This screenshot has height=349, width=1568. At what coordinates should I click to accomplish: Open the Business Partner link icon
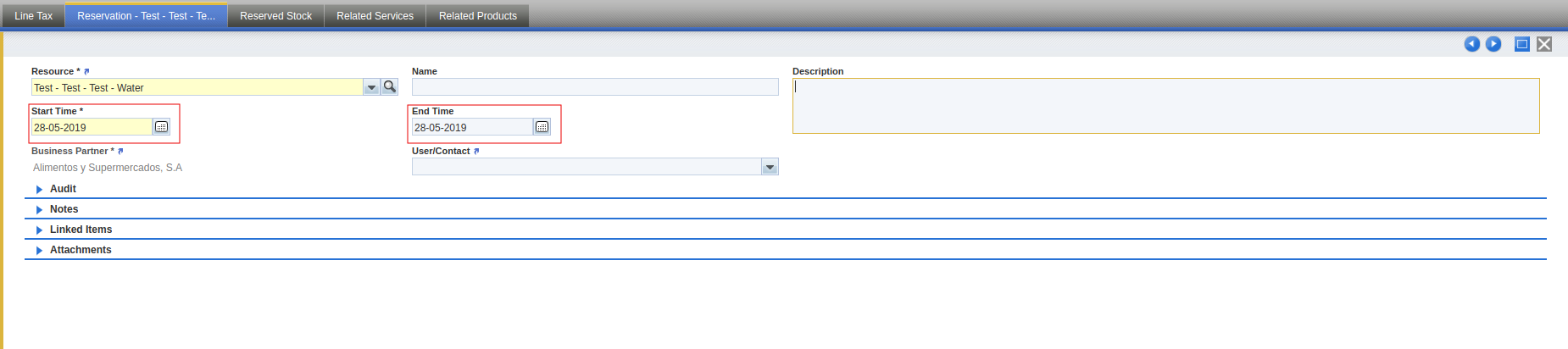(x=120, y=152)
